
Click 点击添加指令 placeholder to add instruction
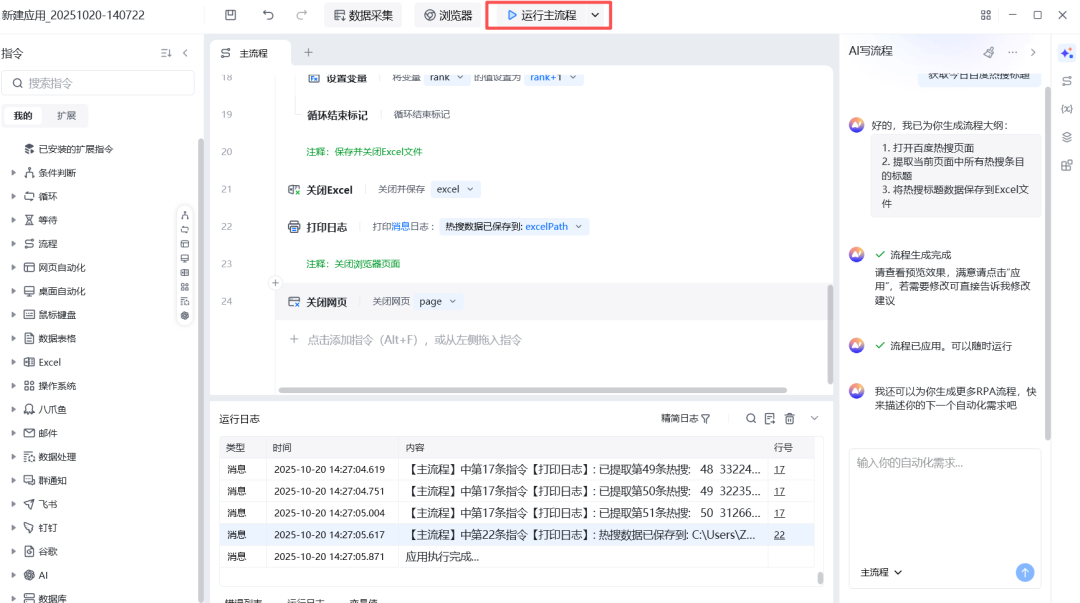413,340
